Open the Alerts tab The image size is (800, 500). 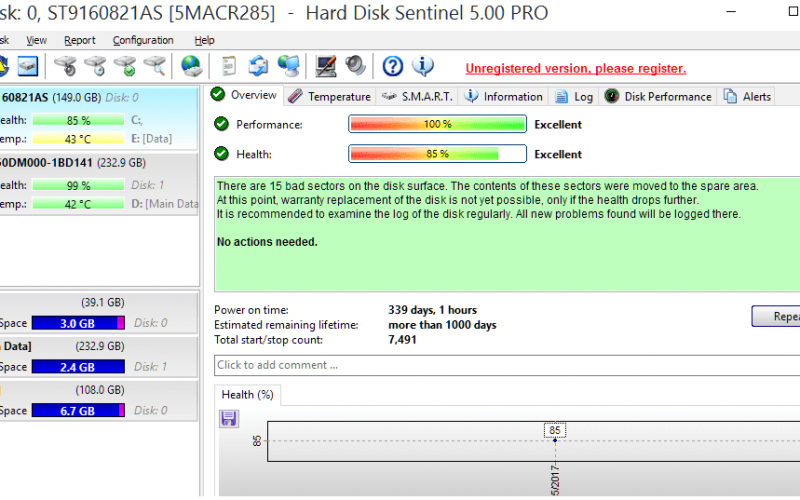point(747,96)
